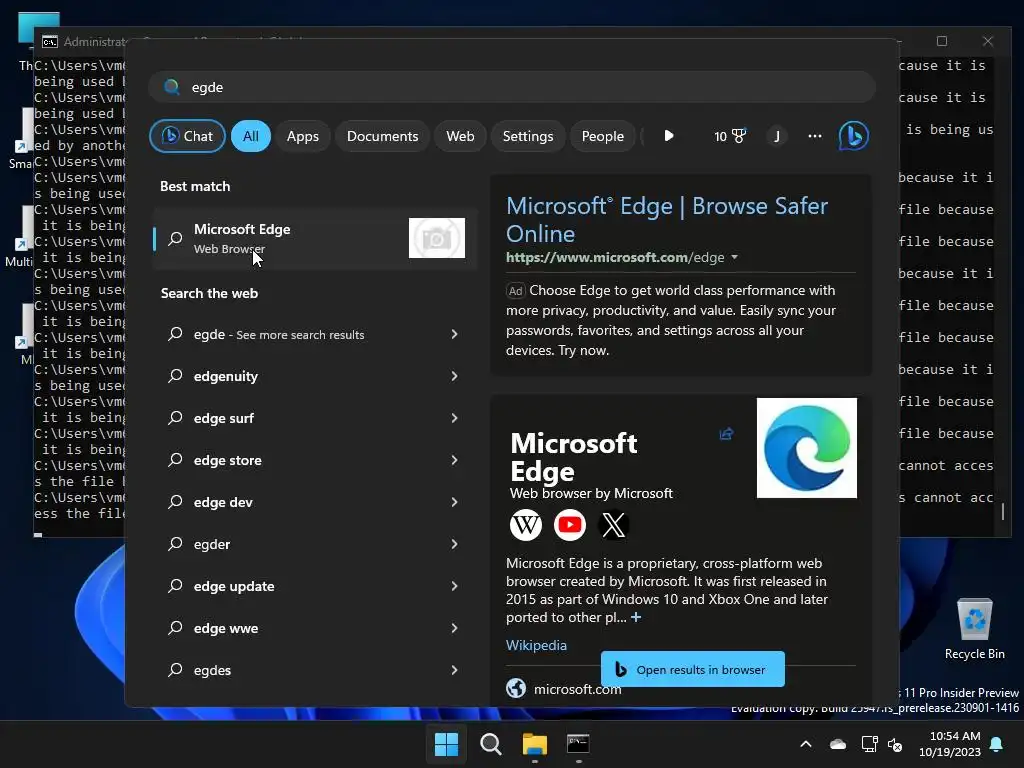Select the Settings filter tab

pos(528,136)
